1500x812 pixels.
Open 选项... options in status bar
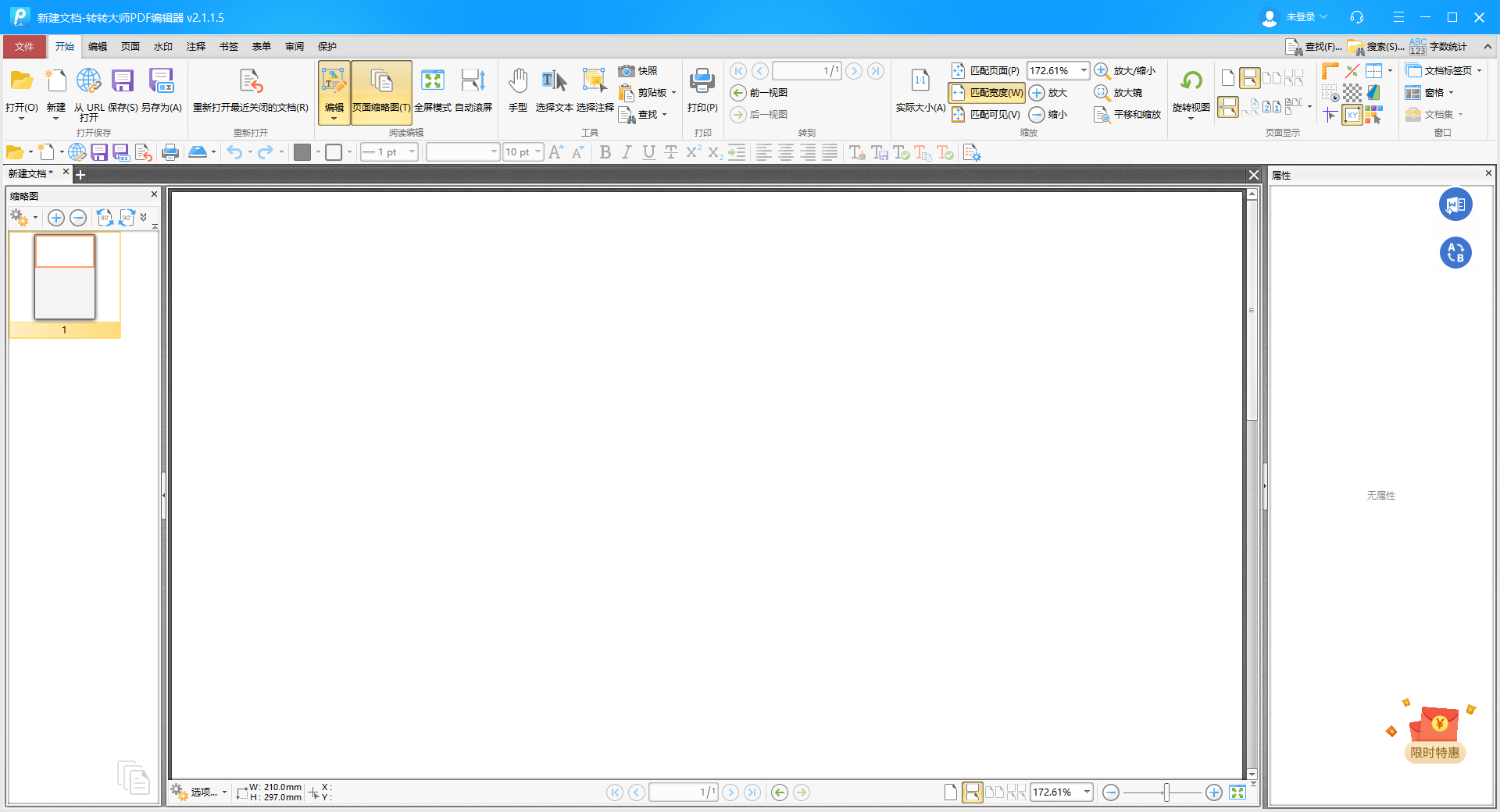198,792
